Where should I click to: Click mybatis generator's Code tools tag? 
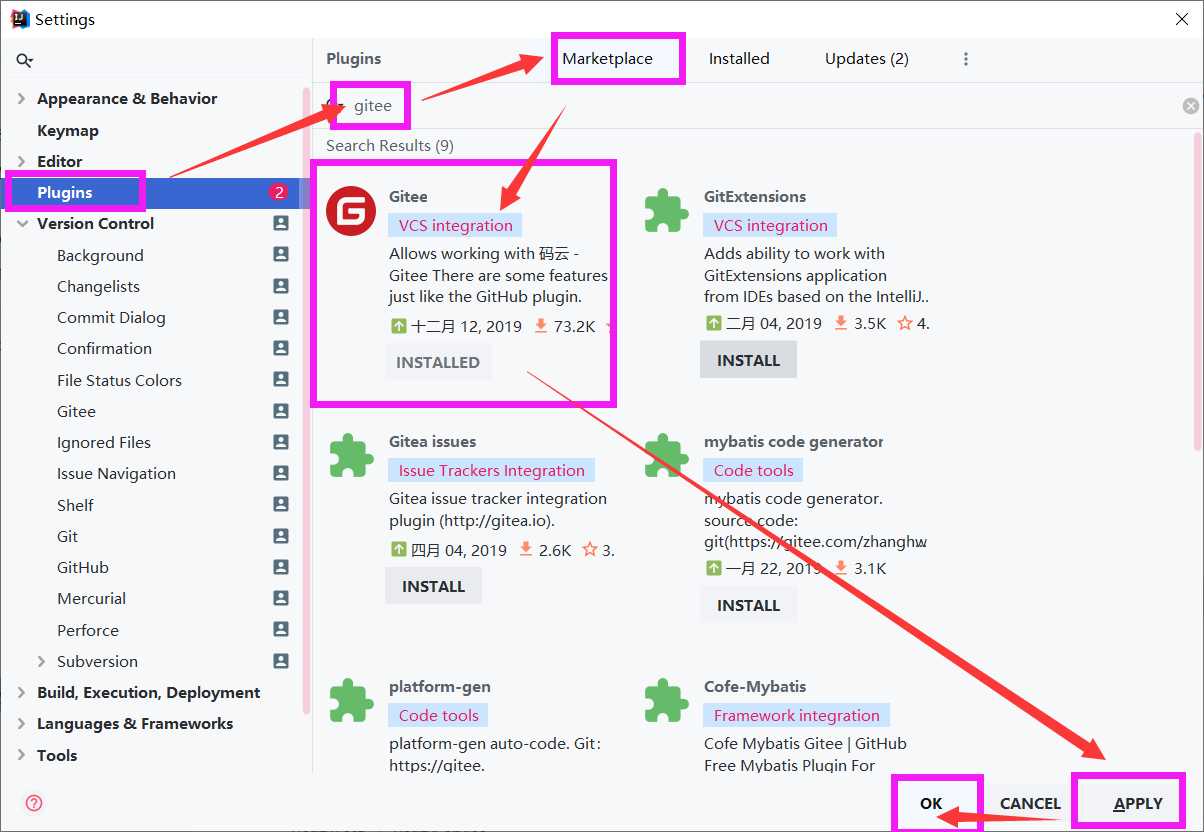point(753,470)
